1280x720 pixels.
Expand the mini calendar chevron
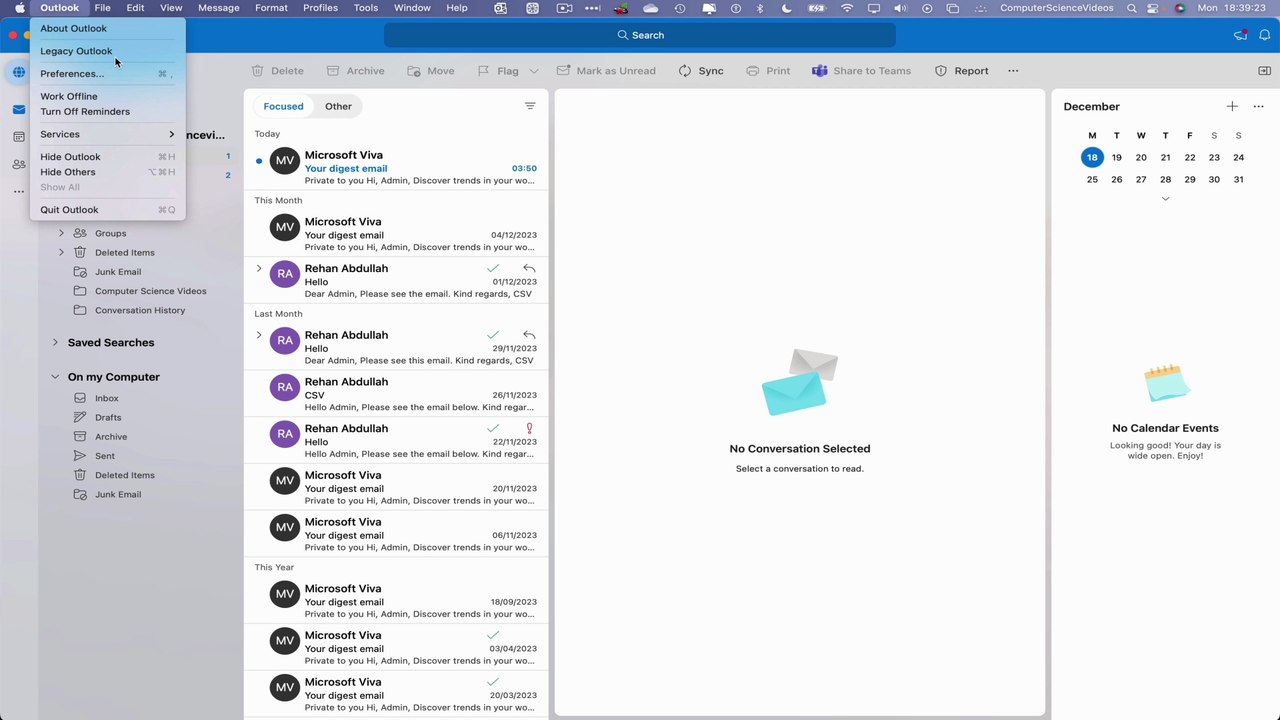pyautogui.click(x=1165, y=199)
